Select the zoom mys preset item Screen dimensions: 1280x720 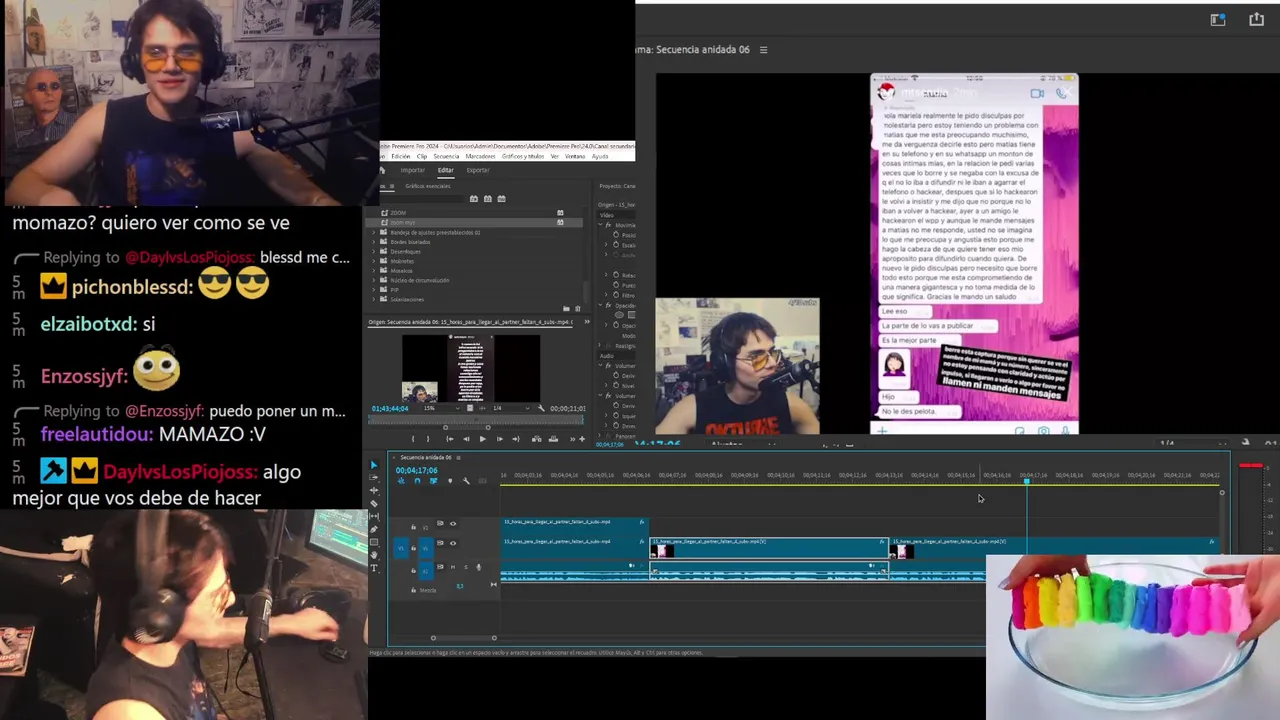(403, 222)
